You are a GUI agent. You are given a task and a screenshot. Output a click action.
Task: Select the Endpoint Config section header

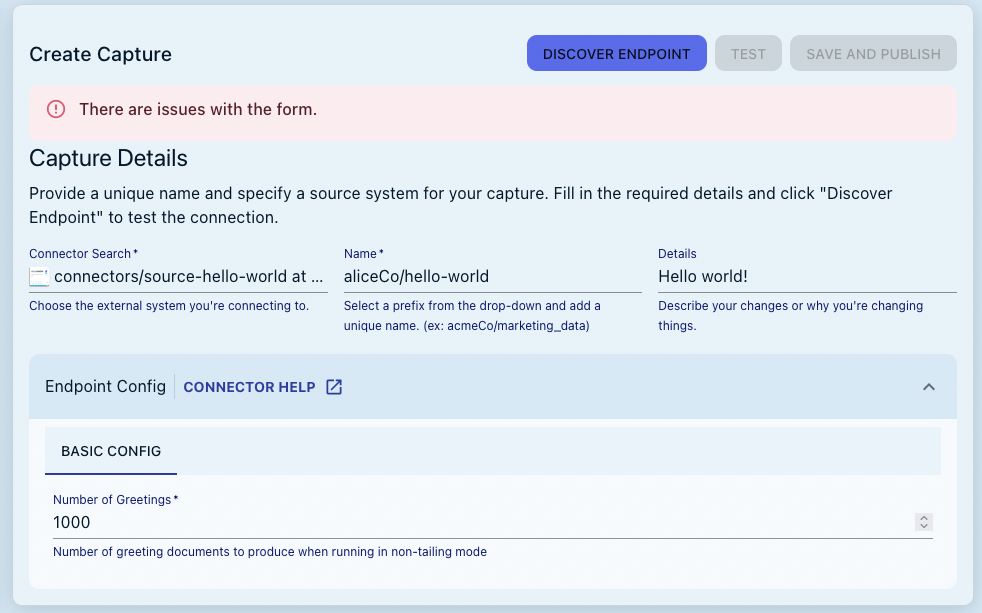105,386
